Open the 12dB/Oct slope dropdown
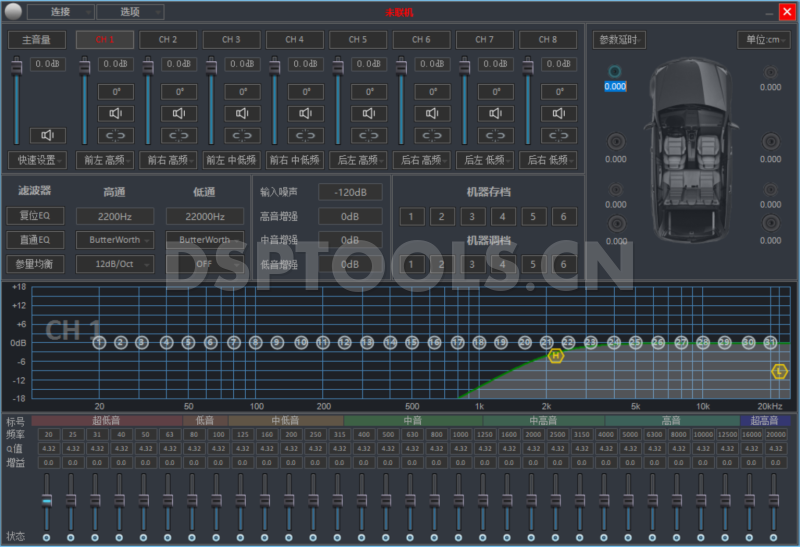800x547 pixels. (x=121, y=264)
